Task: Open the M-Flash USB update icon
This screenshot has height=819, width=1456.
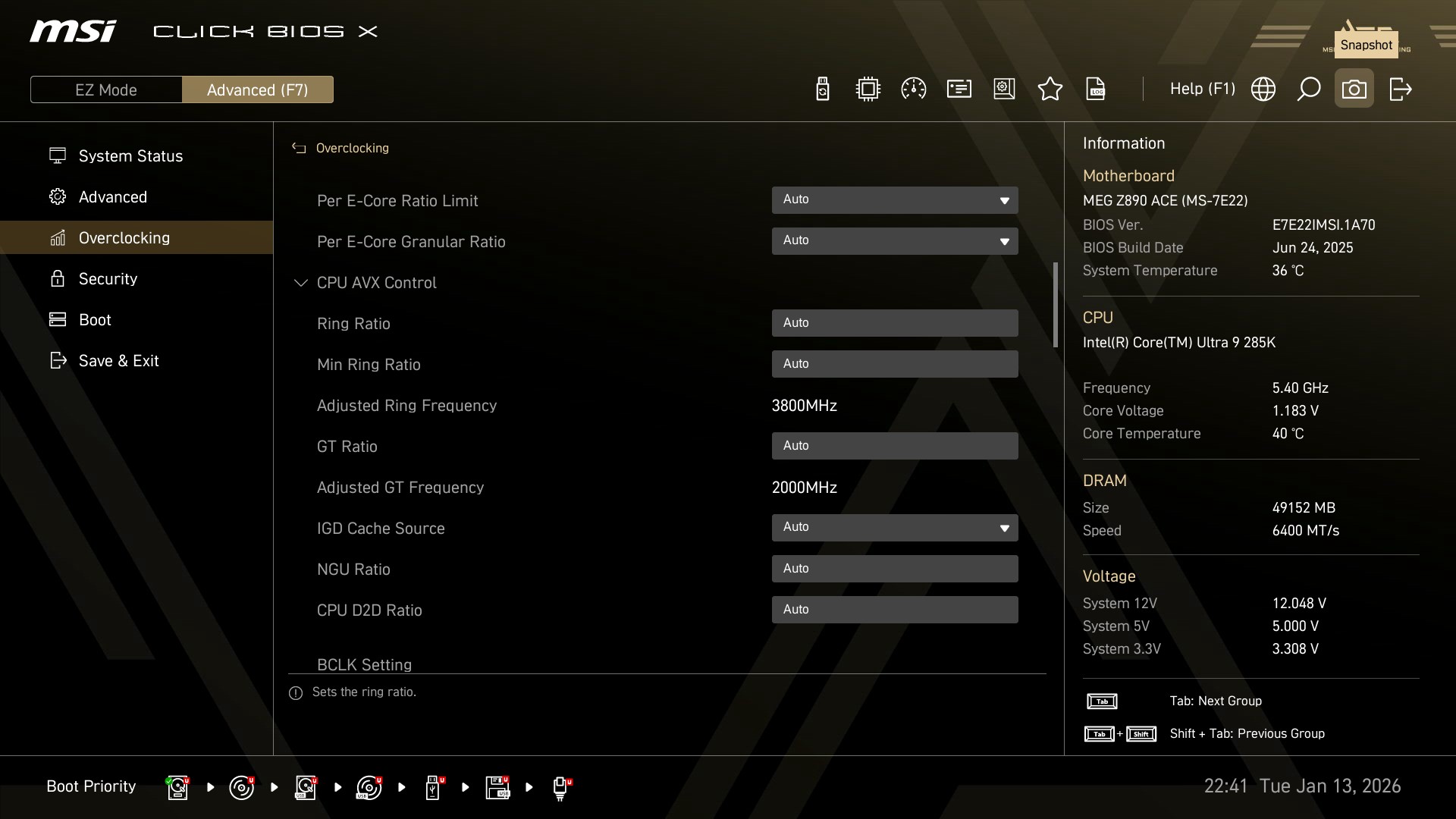Action: coord(822,89)
